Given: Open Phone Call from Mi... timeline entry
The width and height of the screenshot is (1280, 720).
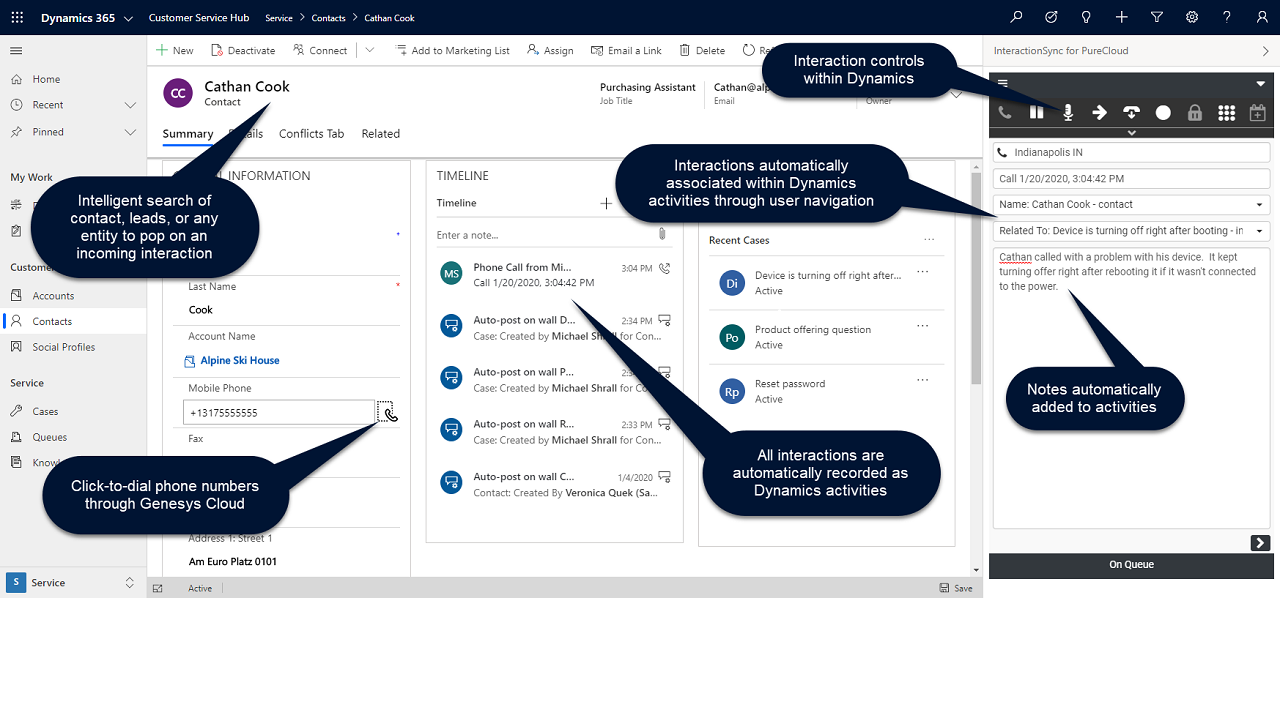Looking at the screenshot, I should (554, 275).
